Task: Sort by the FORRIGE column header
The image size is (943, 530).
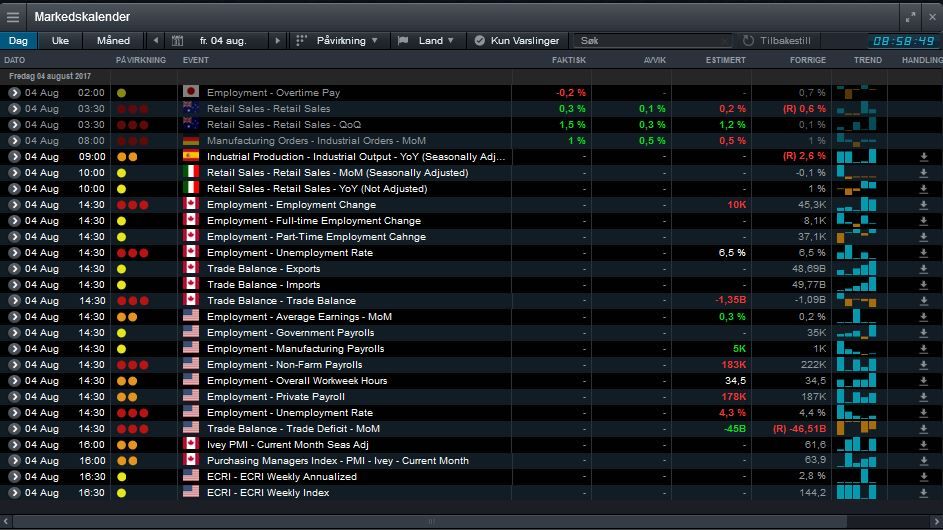Action: [x=808, y=60]
